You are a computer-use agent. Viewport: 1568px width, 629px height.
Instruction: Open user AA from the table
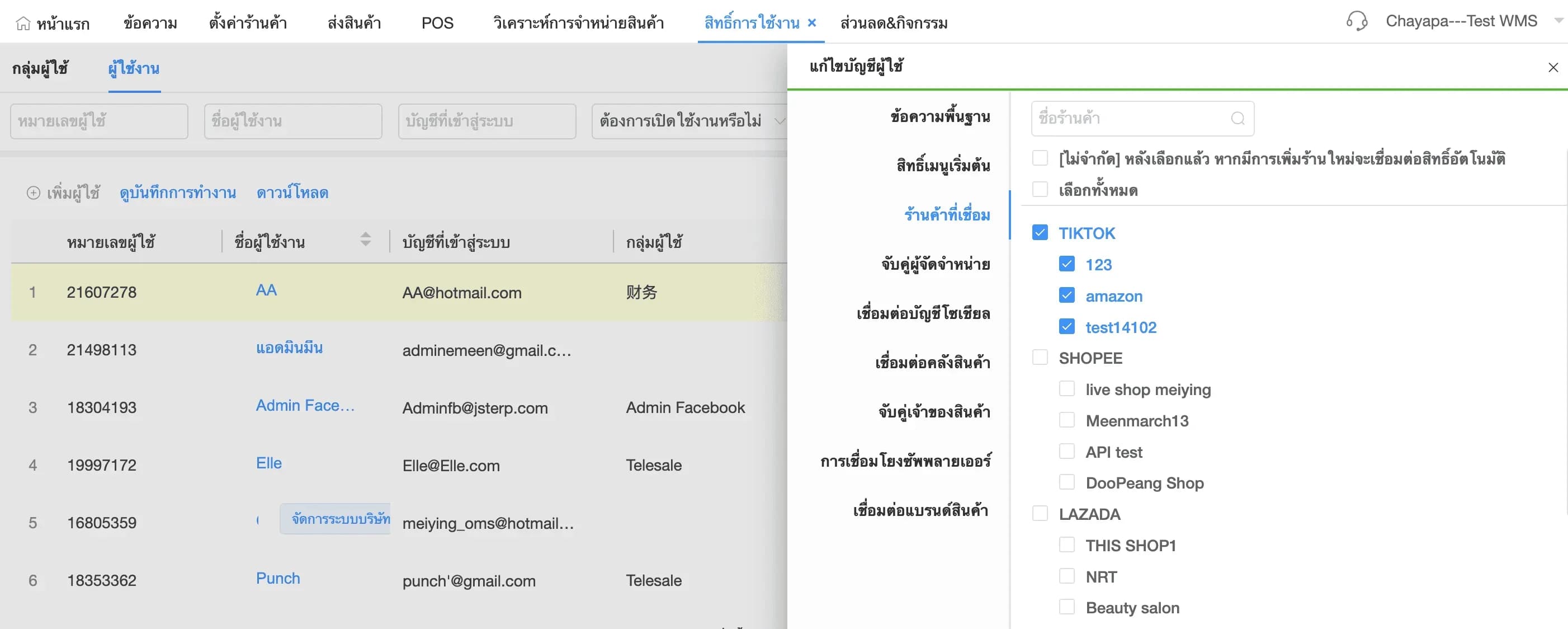point(266,290)
